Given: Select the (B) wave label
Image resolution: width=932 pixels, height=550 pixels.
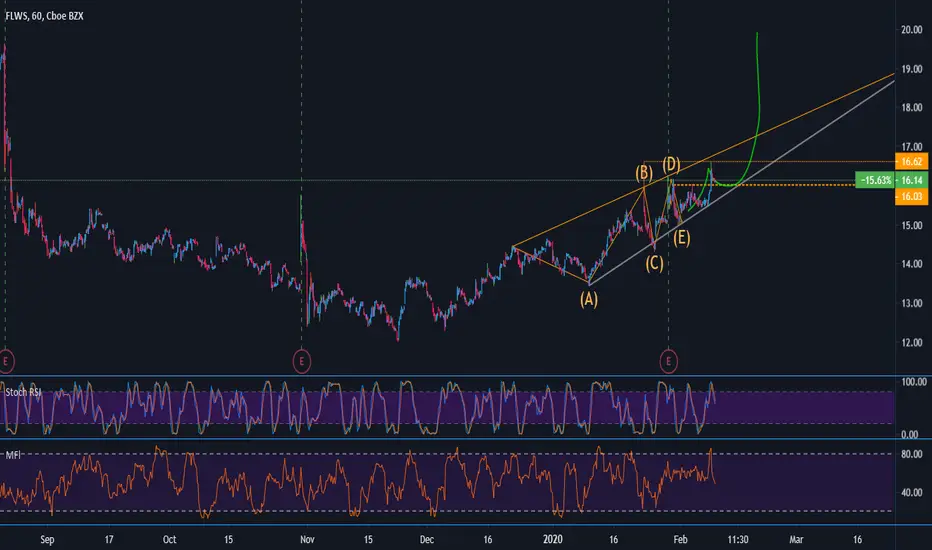Looking at the screenshot, I should coord(644,173).
